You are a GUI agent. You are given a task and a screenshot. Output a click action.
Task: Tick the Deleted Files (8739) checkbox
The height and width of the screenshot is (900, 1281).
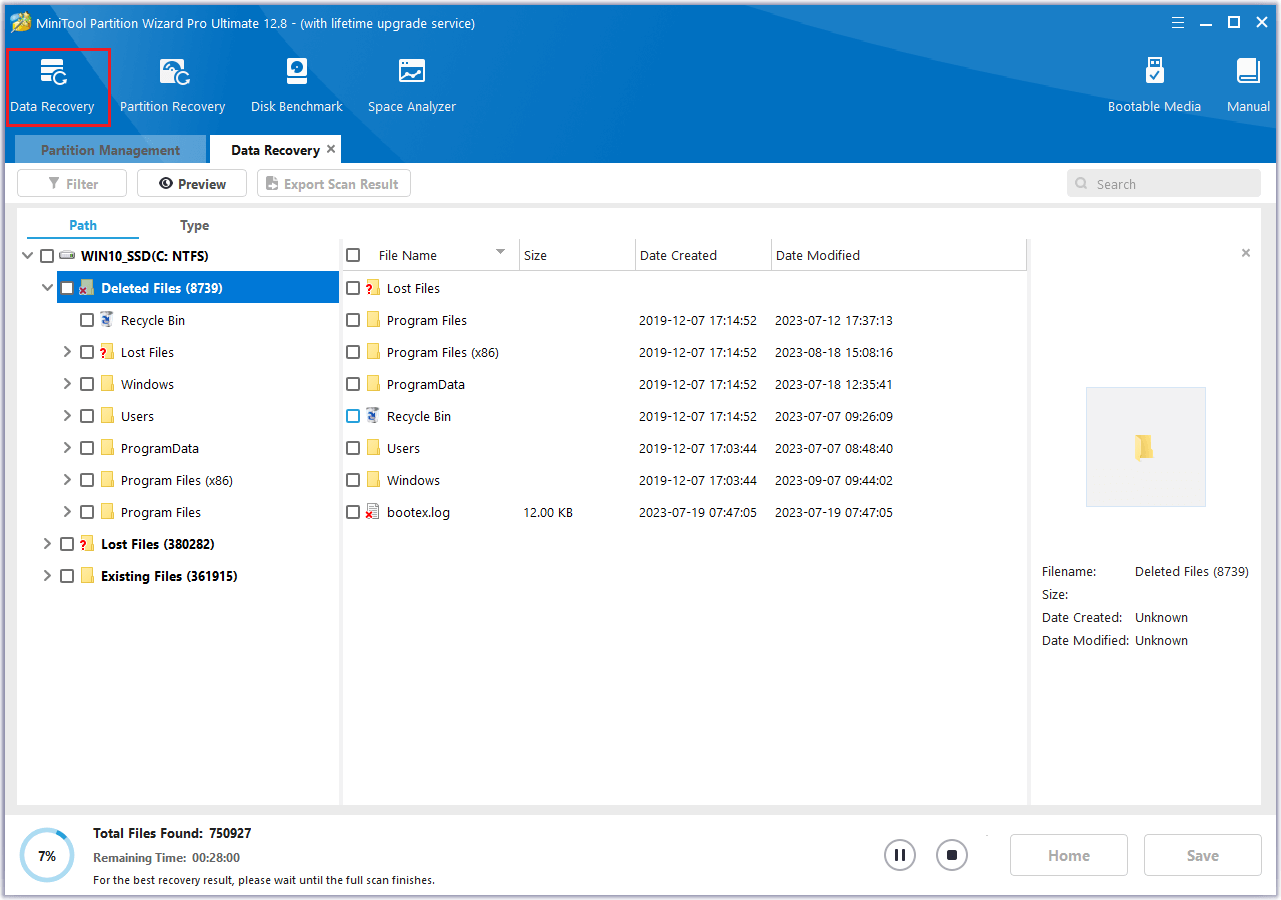pos(67,288)
